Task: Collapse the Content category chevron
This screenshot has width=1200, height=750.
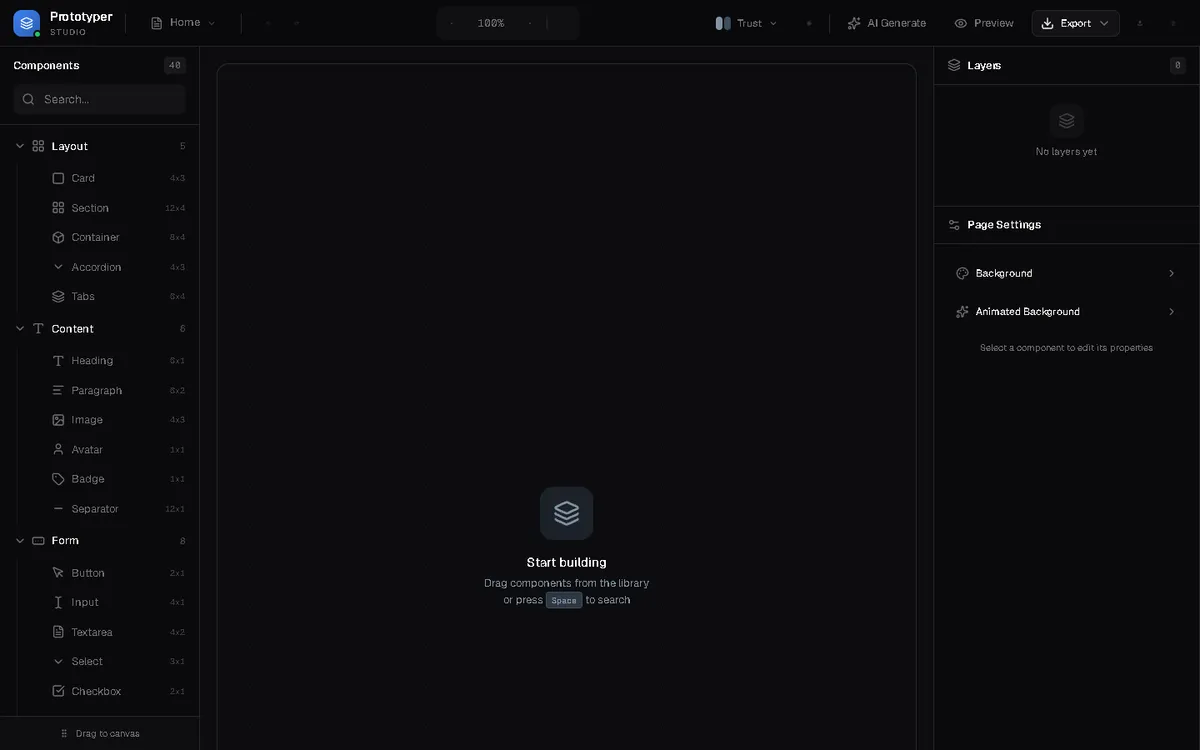Action: point(20,329)
